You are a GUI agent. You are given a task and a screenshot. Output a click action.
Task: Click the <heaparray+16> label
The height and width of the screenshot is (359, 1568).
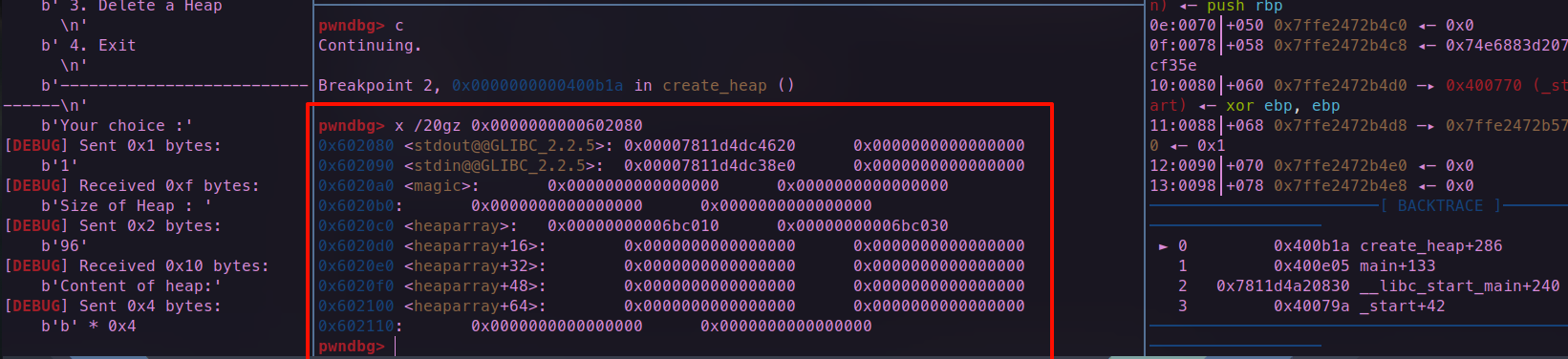click(x=476, y=245)
